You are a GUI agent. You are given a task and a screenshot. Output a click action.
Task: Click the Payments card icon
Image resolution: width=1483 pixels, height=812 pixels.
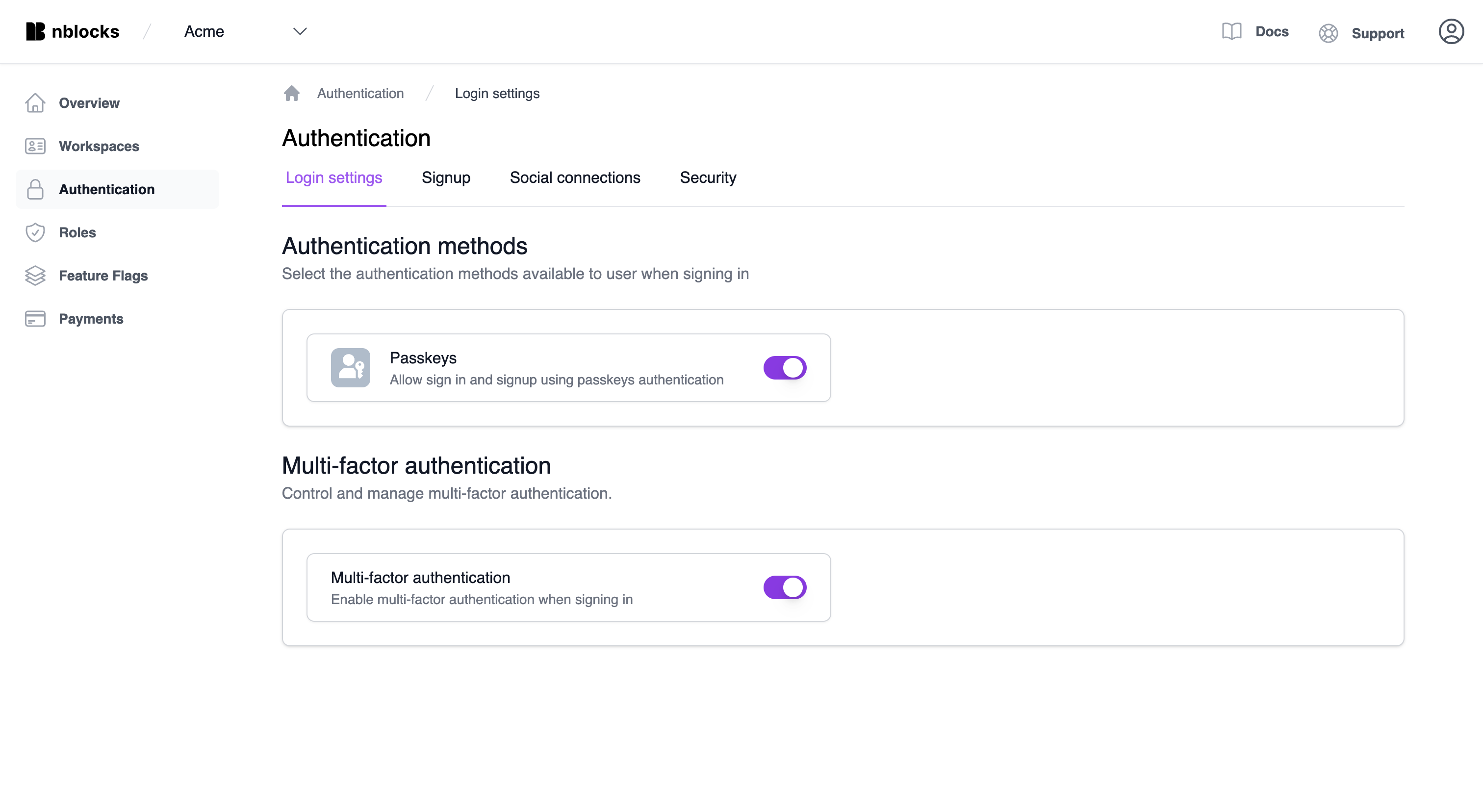[x=35, y=318]
